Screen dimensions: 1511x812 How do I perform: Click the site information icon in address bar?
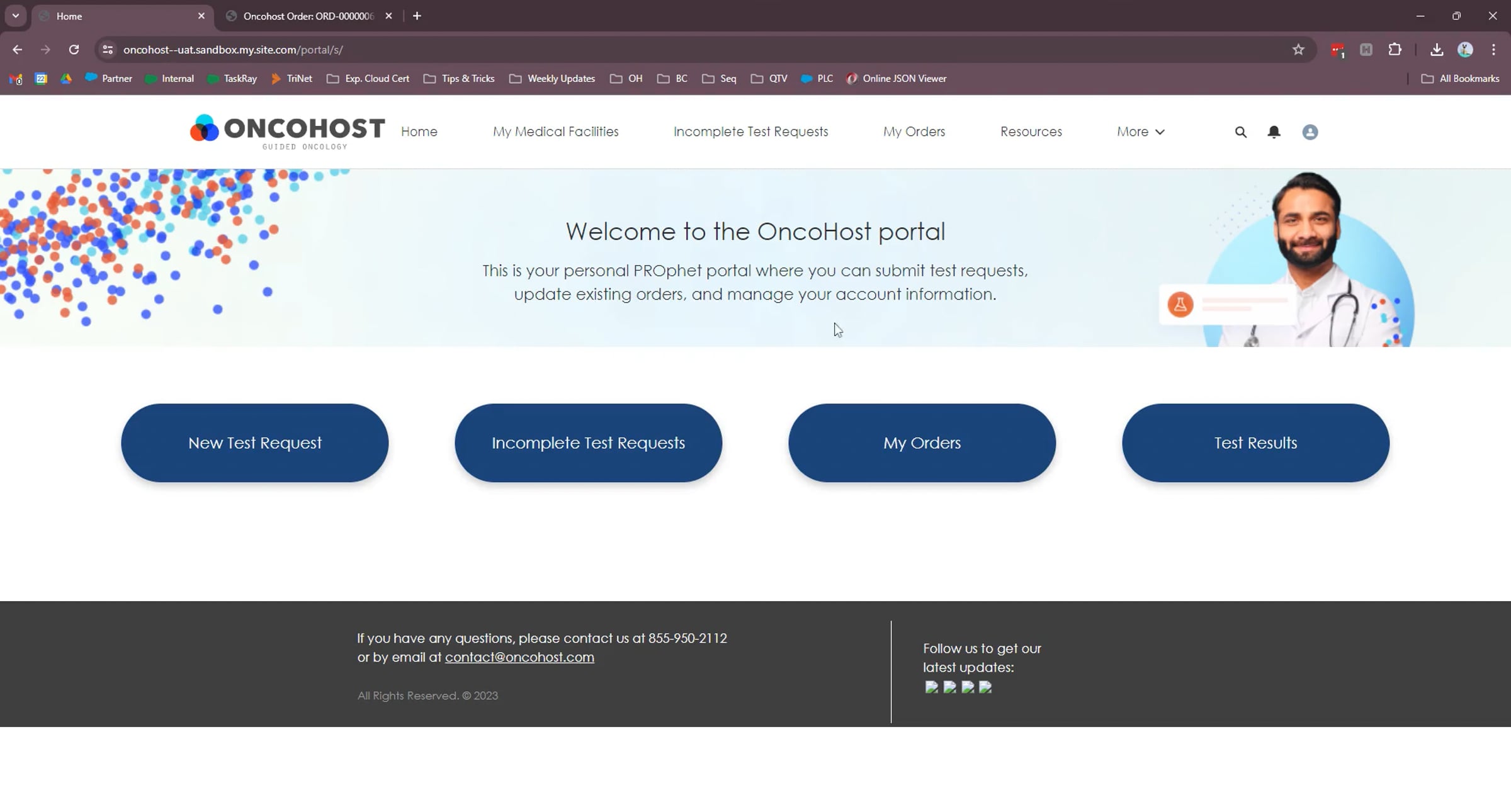point(108,50)
